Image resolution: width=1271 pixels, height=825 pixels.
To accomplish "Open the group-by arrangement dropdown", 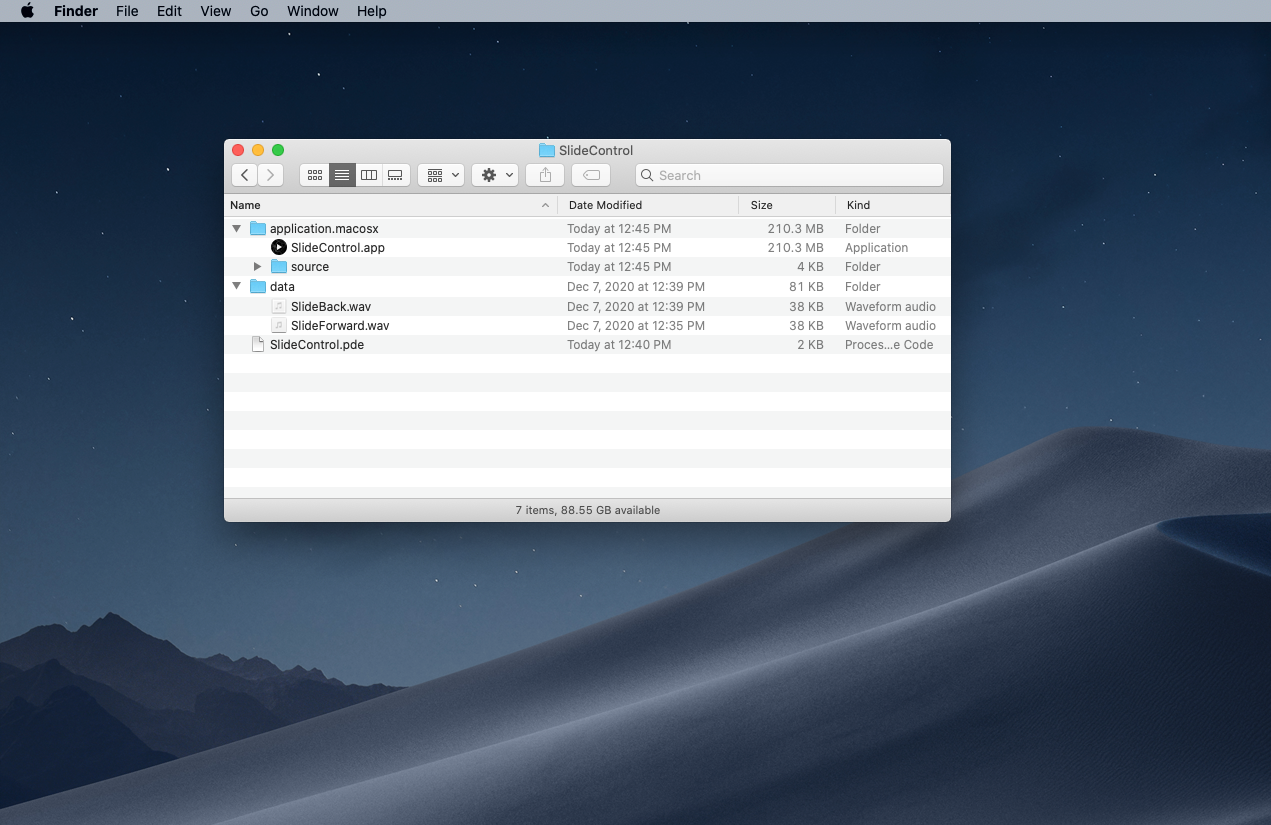I will pyautogui.click(x=441, y=175).
